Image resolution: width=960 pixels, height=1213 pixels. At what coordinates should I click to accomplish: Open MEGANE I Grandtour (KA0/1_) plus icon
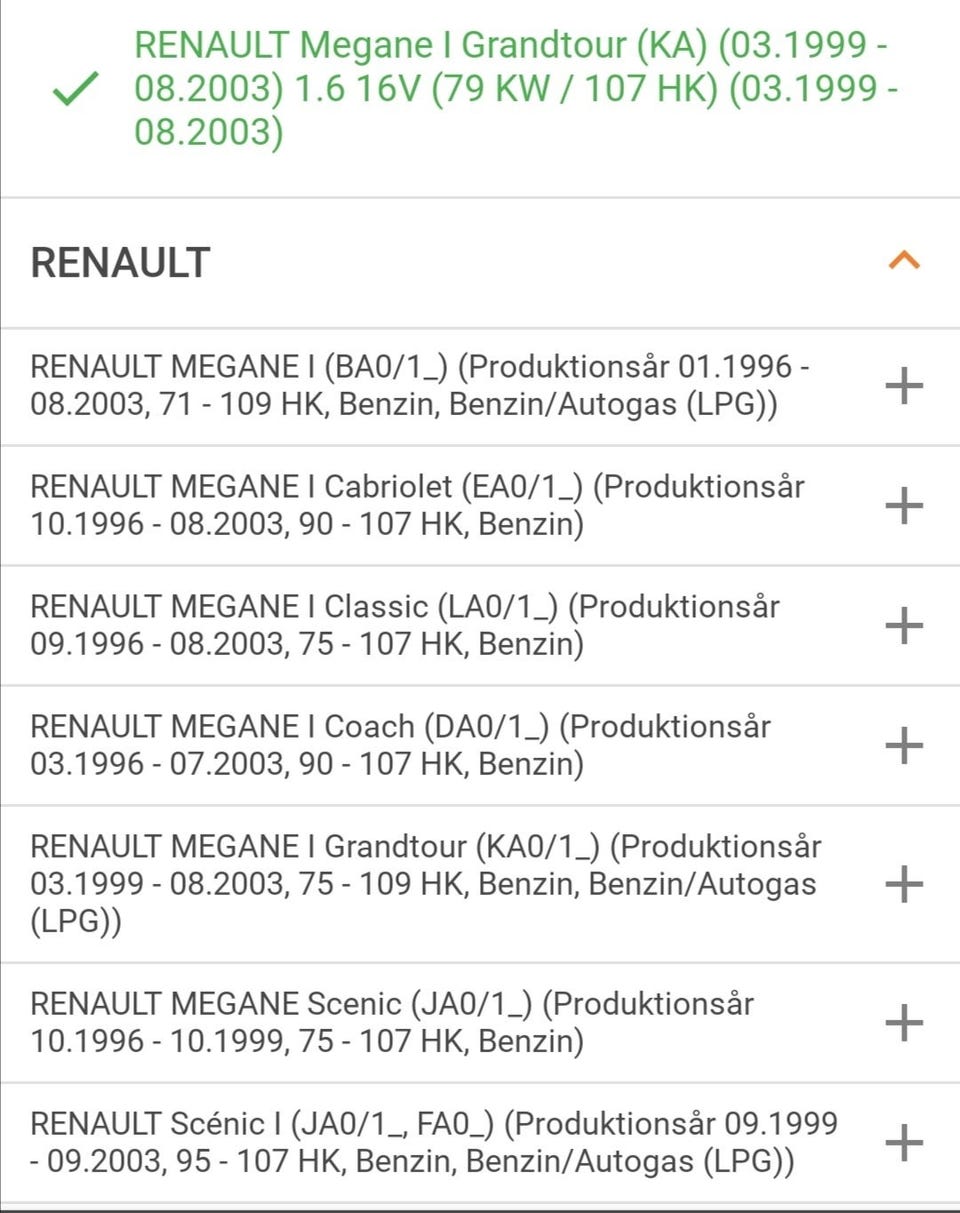[904, 885]
